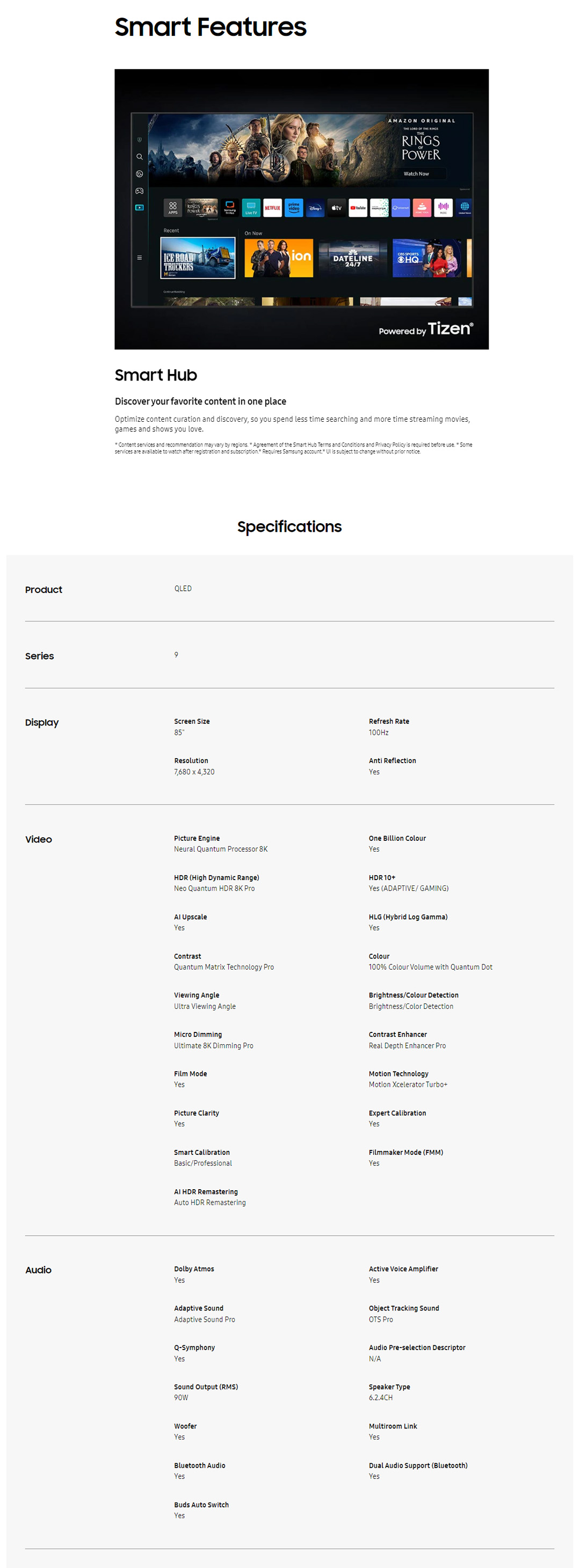Click the Internet browser app tile

[x=400, y=208]
